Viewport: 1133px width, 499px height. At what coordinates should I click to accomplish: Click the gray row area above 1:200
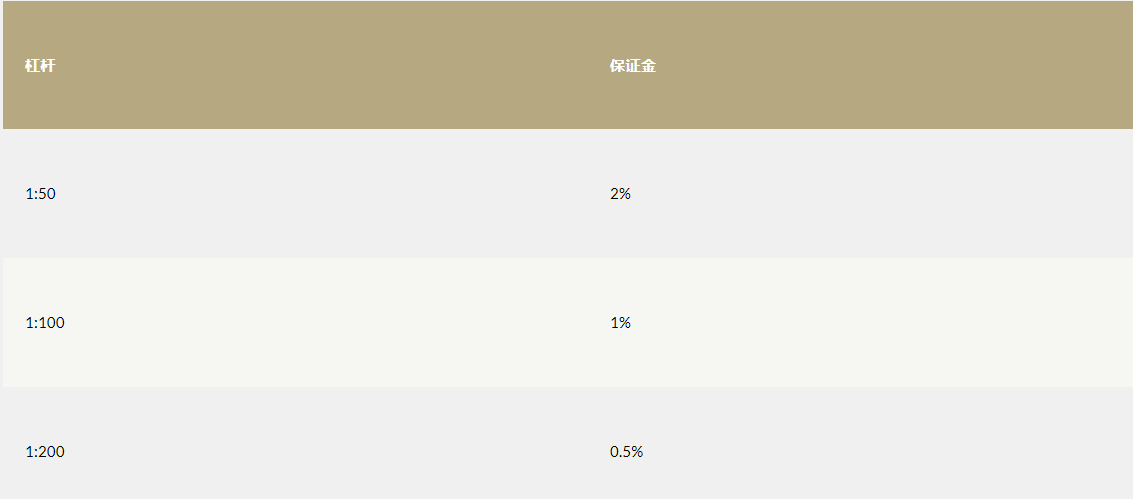(45, 416)
